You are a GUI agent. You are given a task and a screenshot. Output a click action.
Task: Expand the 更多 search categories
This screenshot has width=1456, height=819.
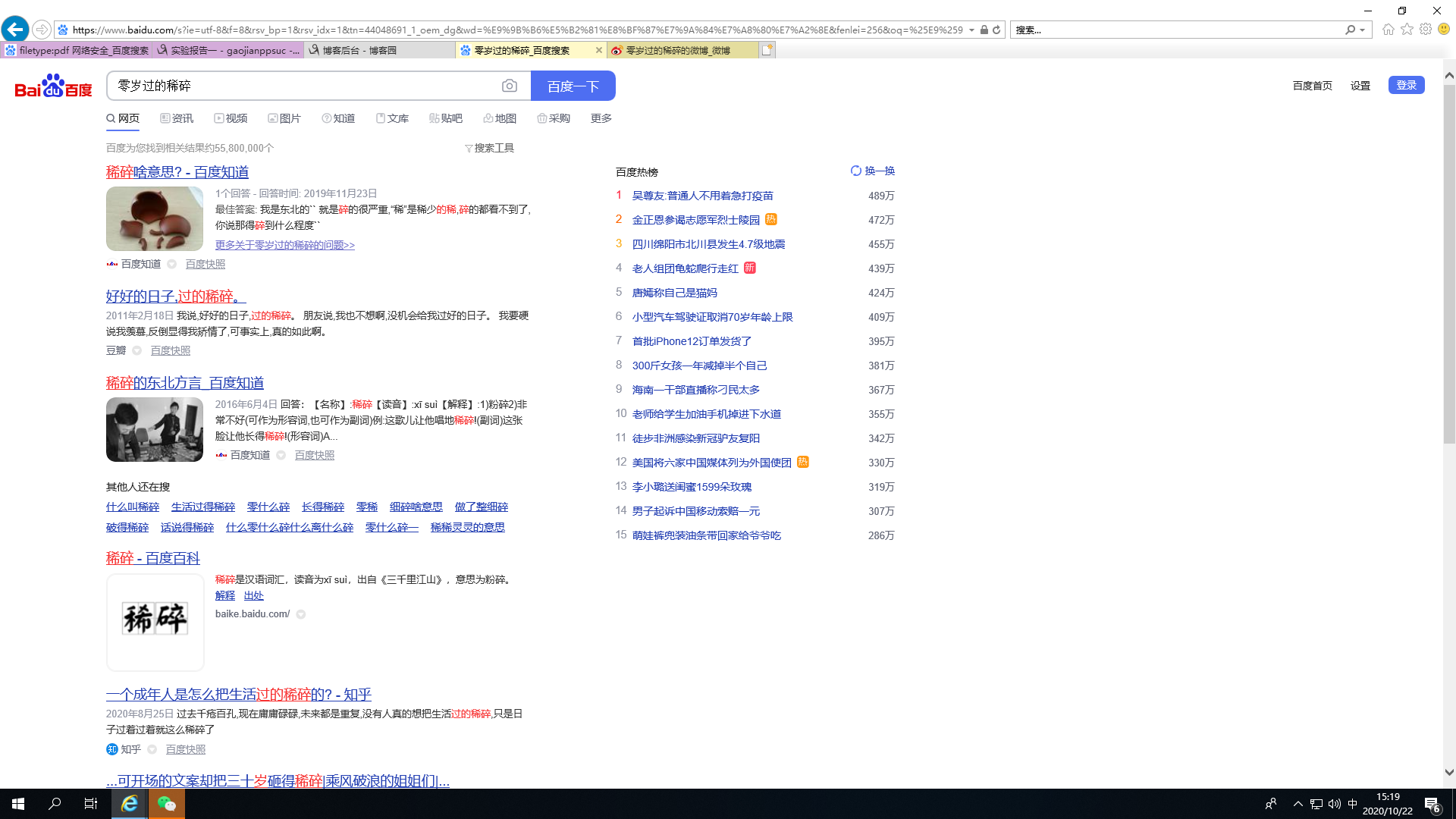click(x=601, y=119)
